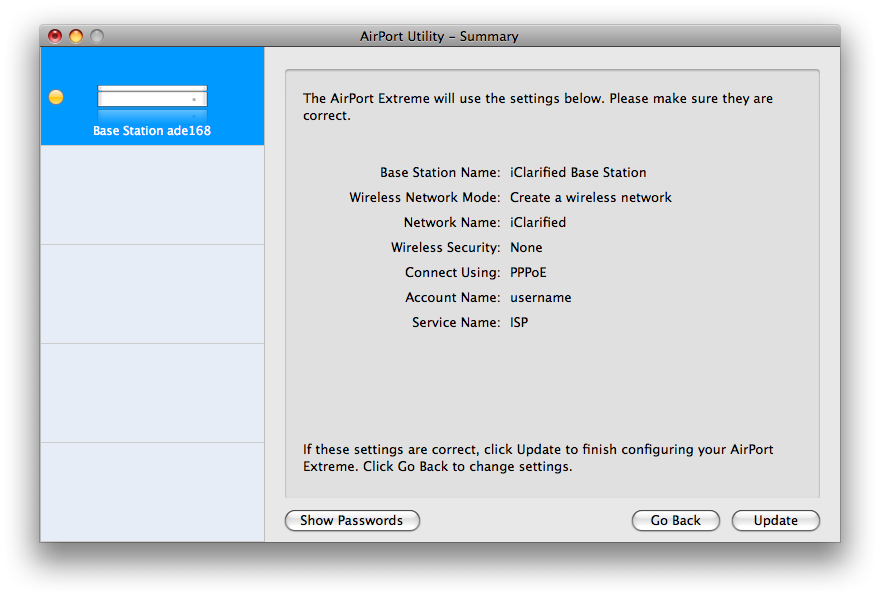Click the AirPort Utility – Summary title
This screenshot has width=880, height=597.
(439, 37)
